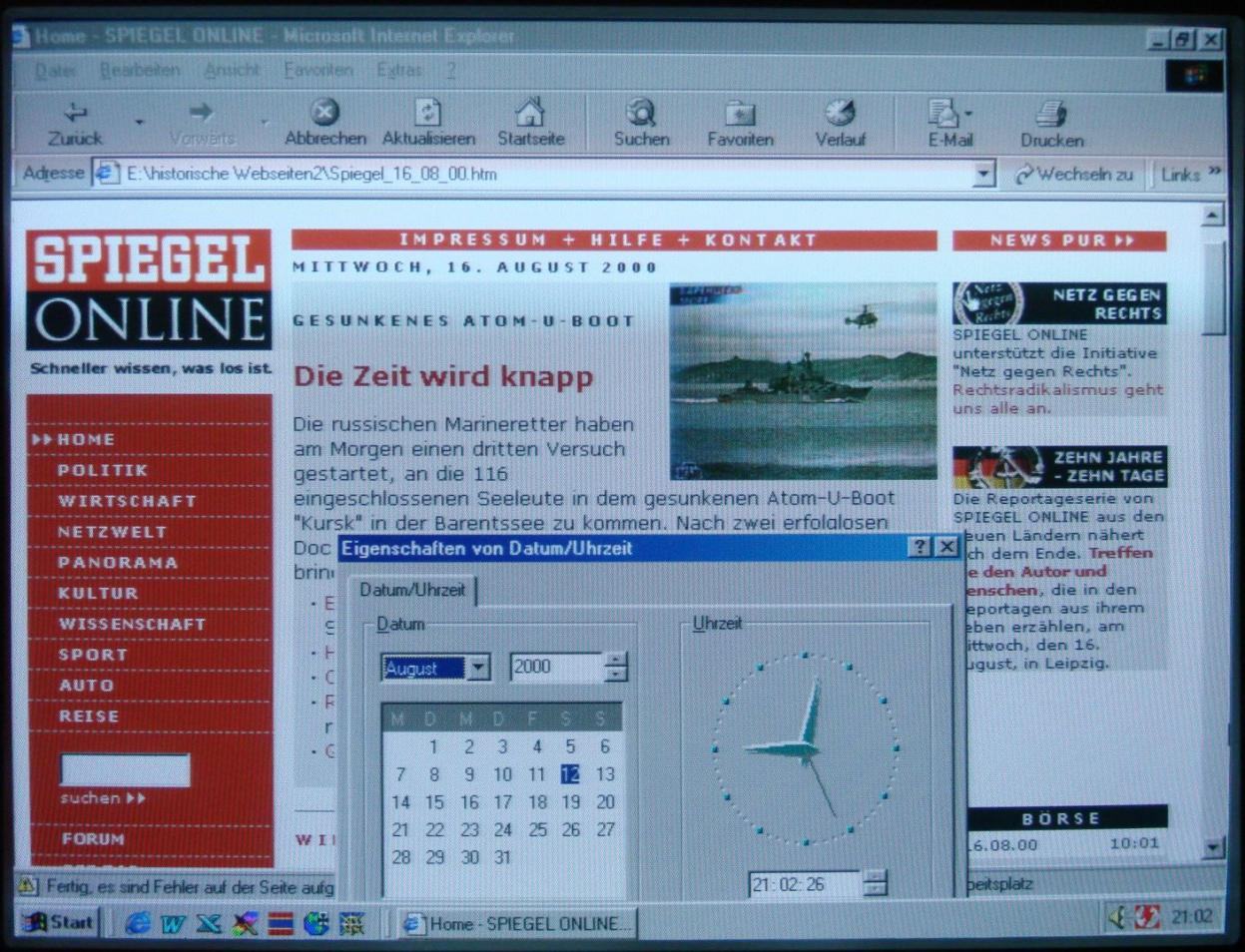The image size is (1245, 952).
Task: Show browsing history via Verlauf
Action: pyautogui.click(x=840, y=124)
